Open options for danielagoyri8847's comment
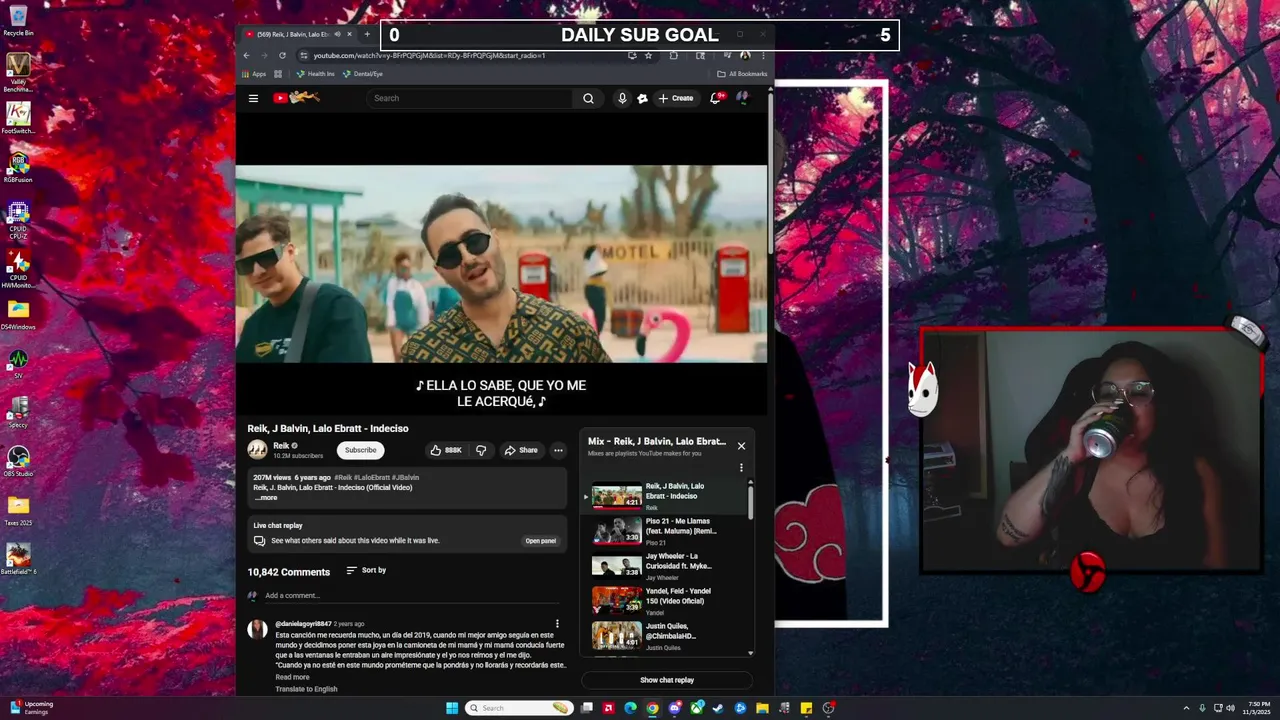Viewport: 1280px width, 720px height. [x=557, y=624]
